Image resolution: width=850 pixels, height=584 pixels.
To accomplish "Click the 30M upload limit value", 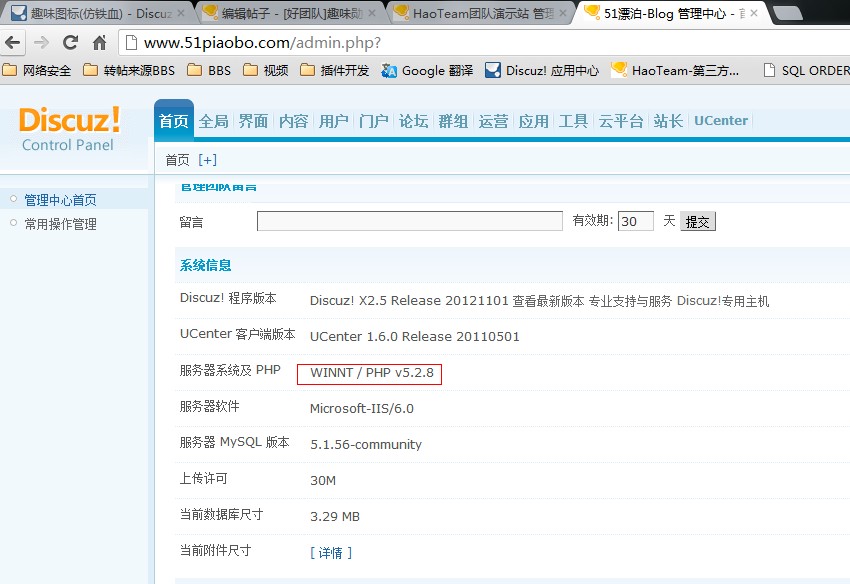I will click(323, 480).
